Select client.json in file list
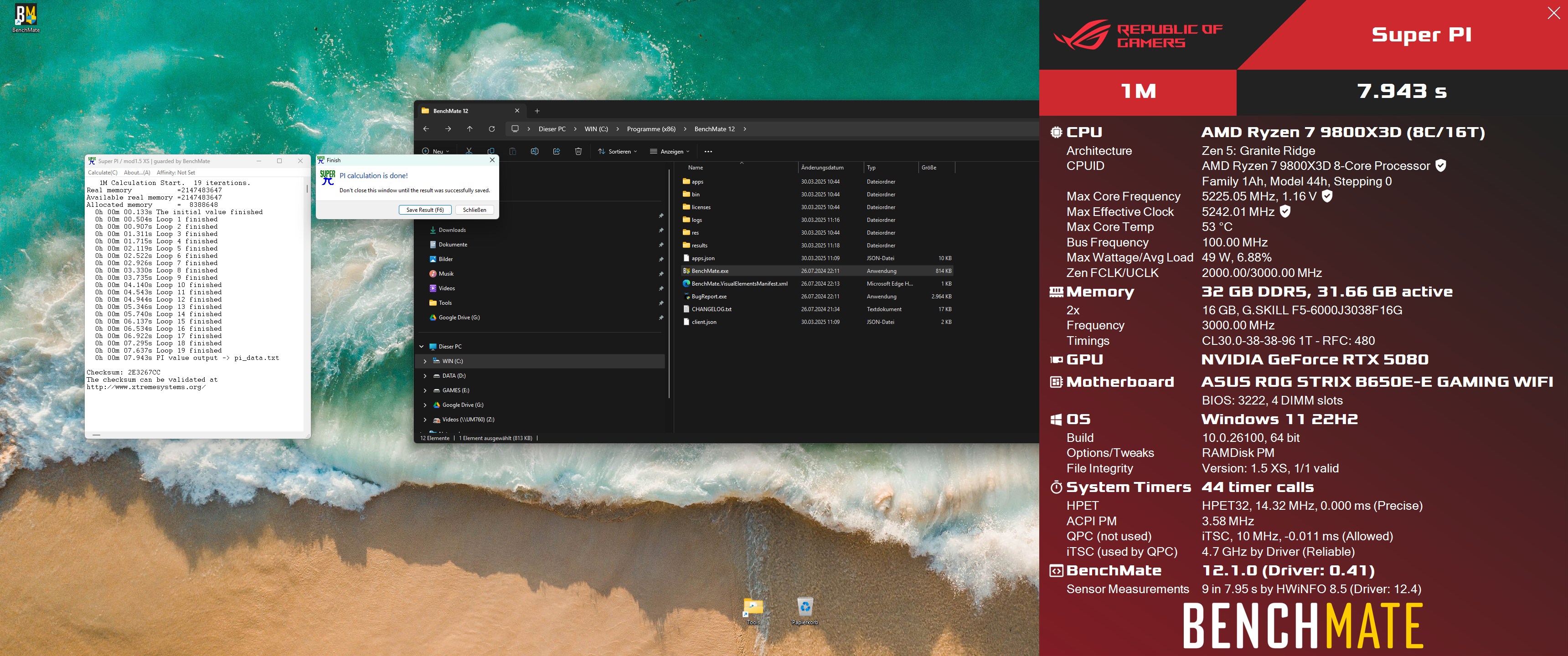Image resolution: width=1568 pixels, height=656 pixels. click(x=817, y=322)
